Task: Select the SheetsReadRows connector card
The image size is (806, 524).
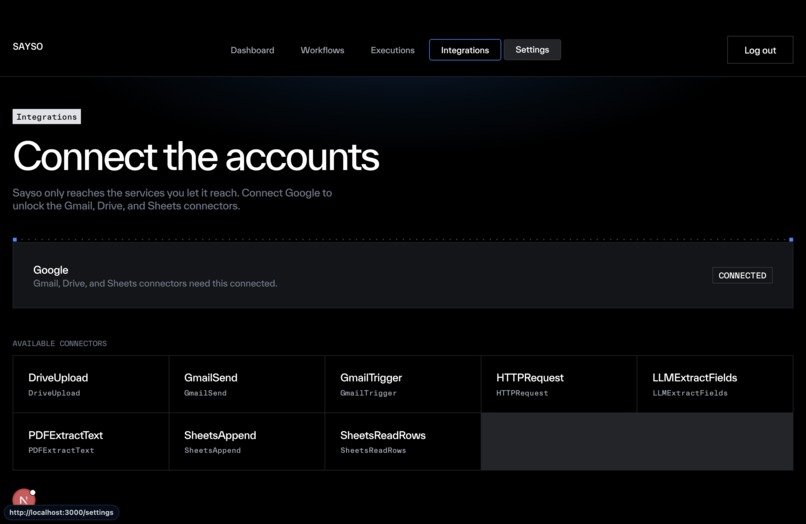Action: pyautogui.click(x=402, y=441)
